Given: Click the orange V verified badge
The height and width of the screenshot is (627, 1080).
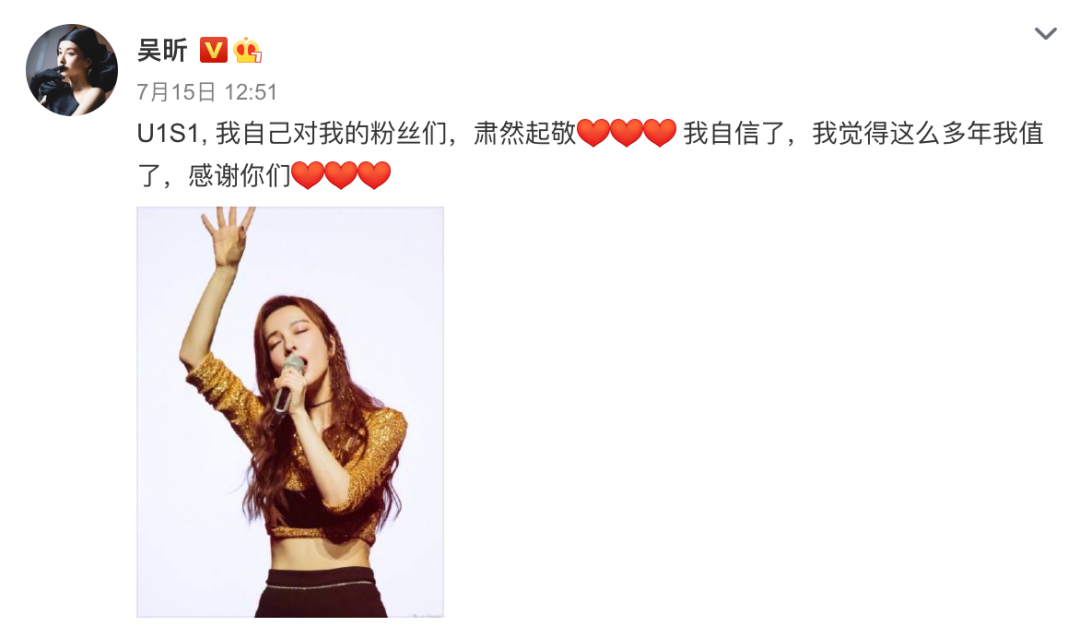Looking at the screenshot, I should pyautogui.click(x=214, y=50).
